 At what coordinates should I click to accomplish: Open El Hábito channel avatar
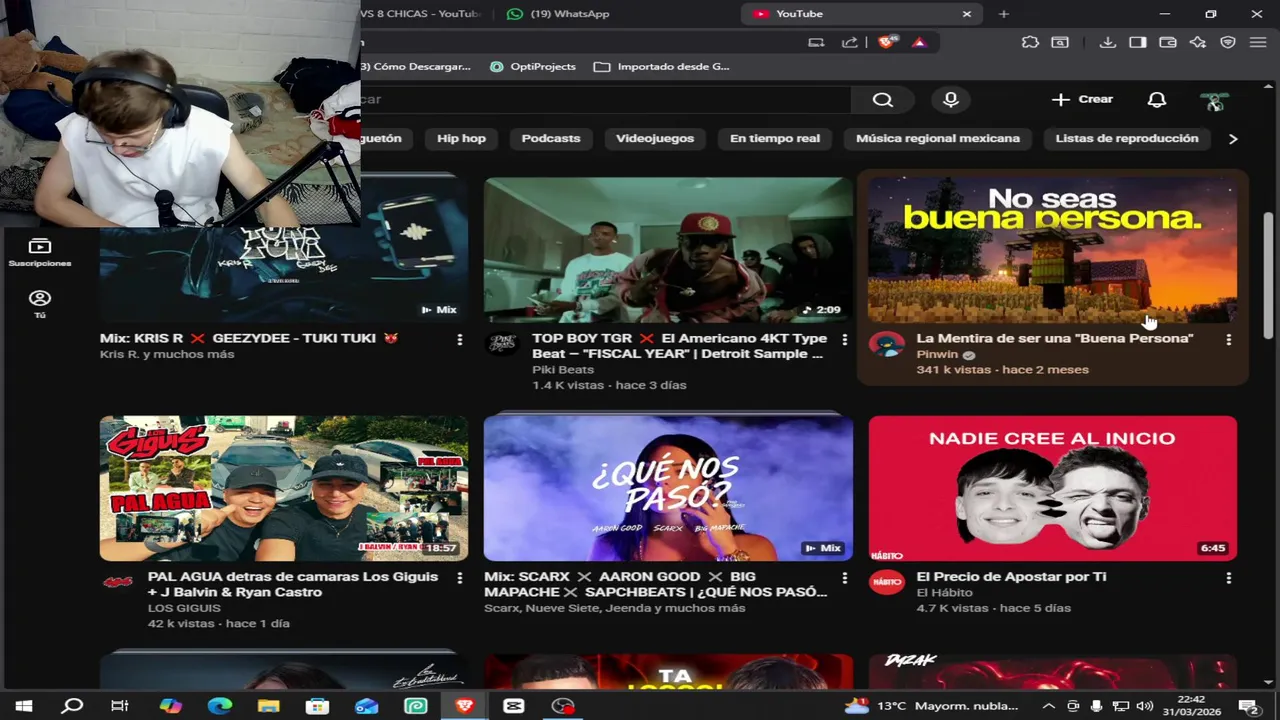coord(886,583)
